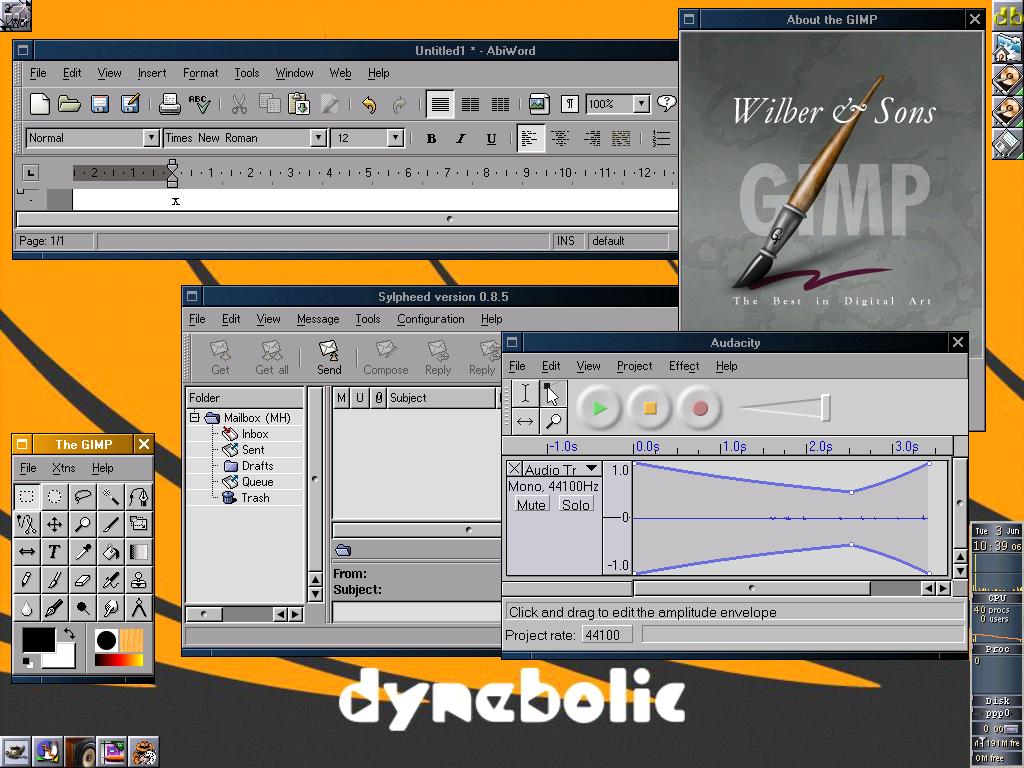Select the Fuzzy Select magic wand tool
The width and height of the screenshot is (1024, 768).
click(x=111, y=497)
